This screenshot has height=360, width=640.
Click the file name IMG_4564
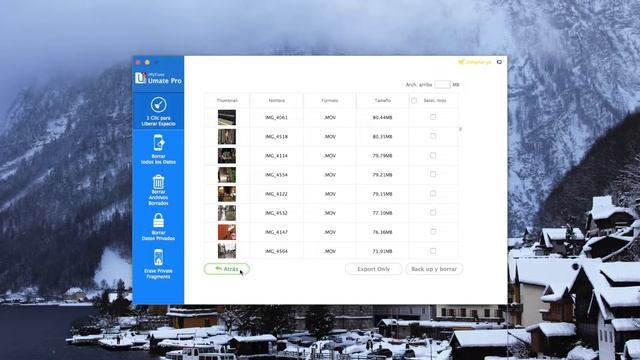276,251
